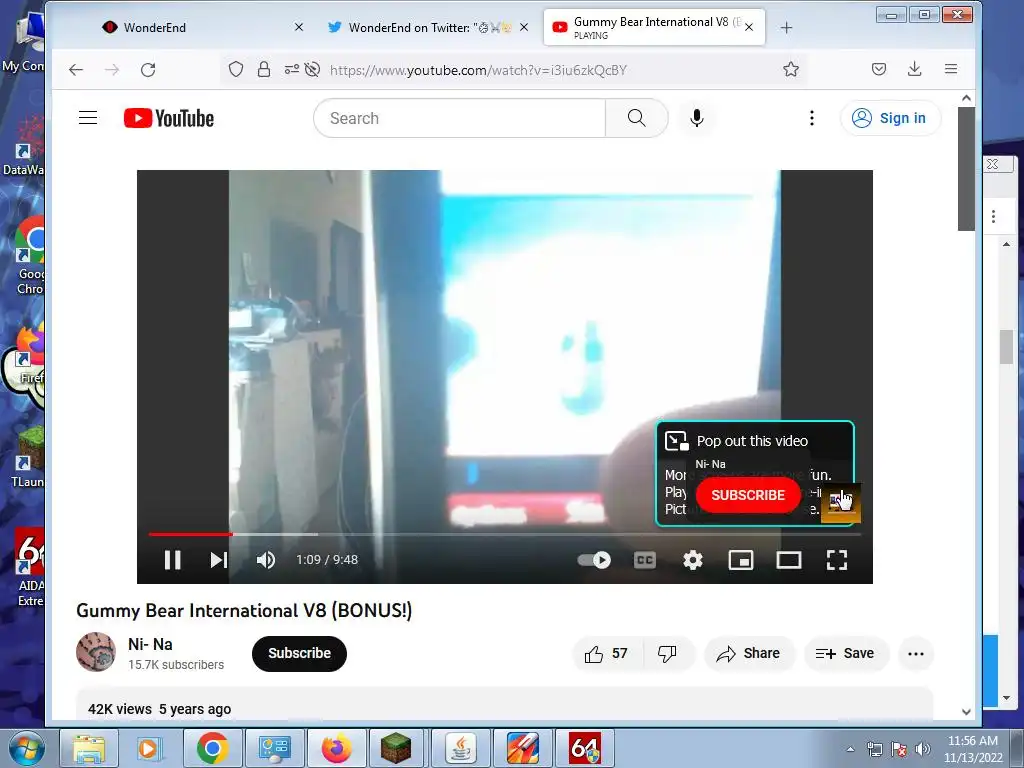The width and height of the screenshot is (1024, 768).
Task: Go to YouTube home via logo
Action: point(169,118)
